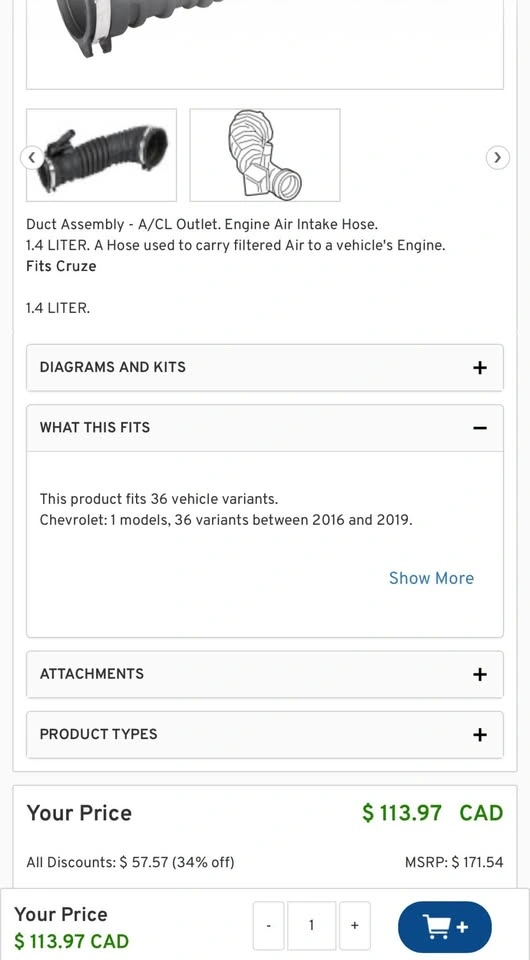Decrease quantity with the minus button
Screen dimensions: 530x960
pyautogui.click(x=269, y=926)
